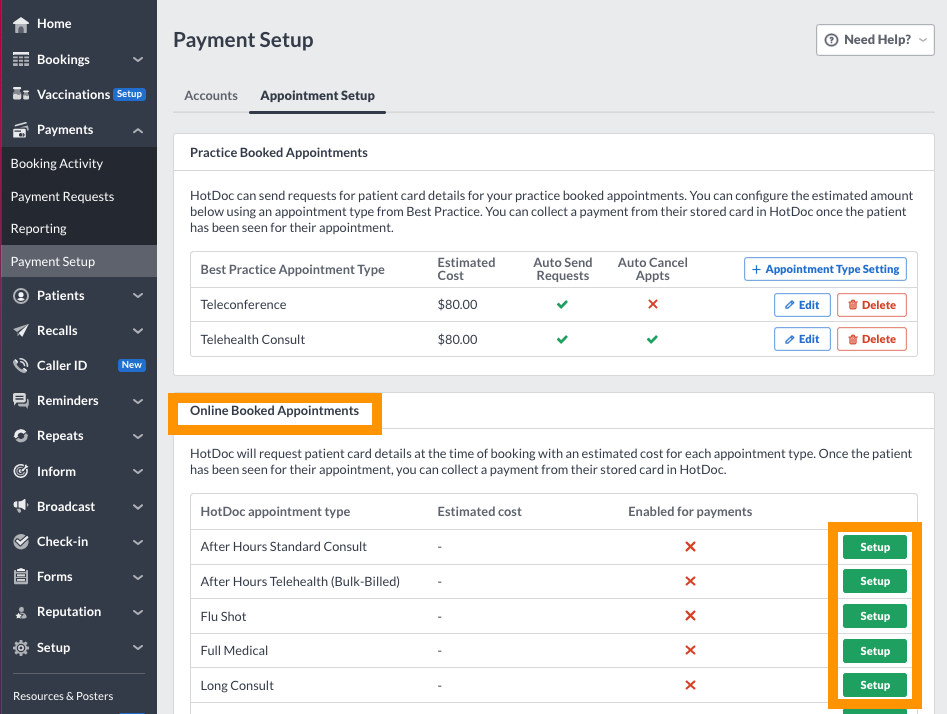Viewport: 947px width, 714px height.
Task: Click the Forms clipboard icon
Action: point(21,576)
